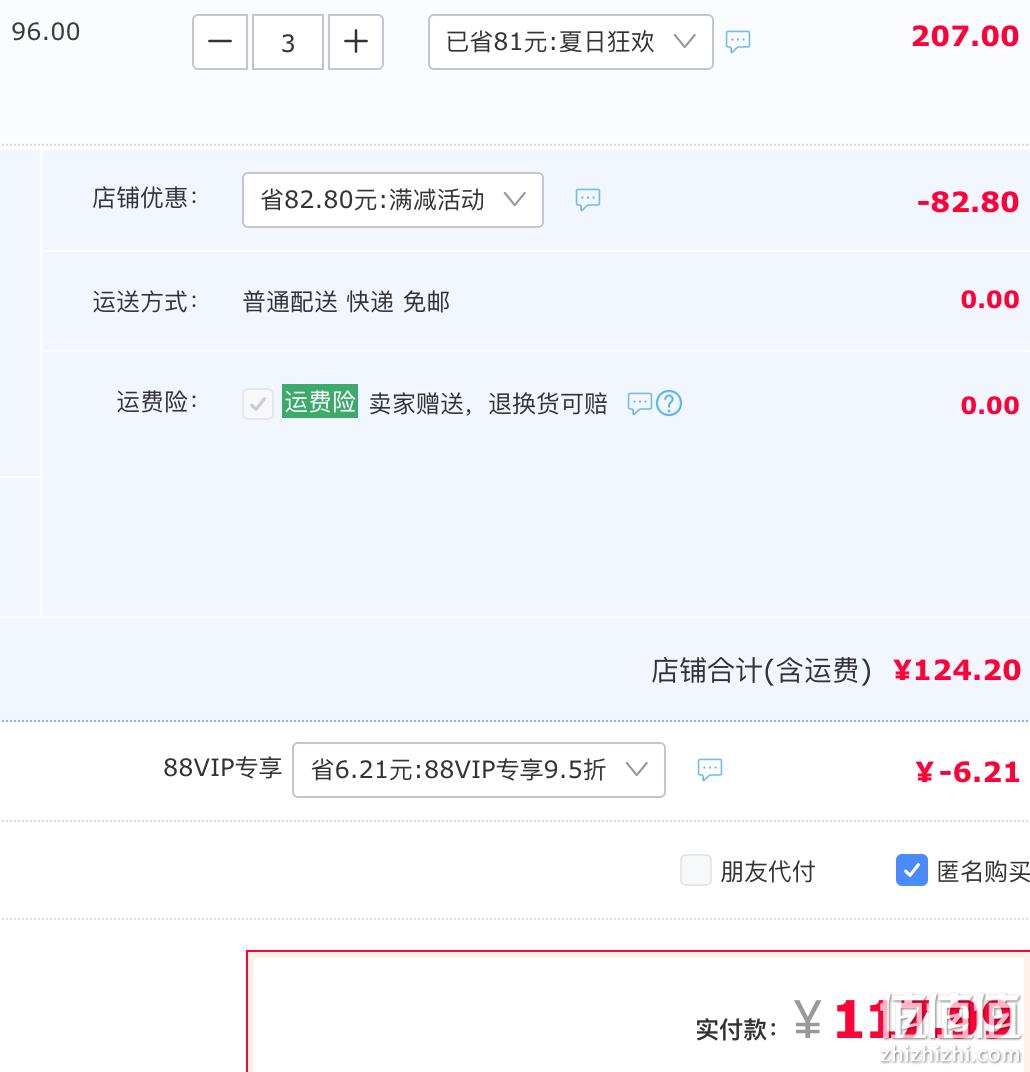Click the 207.00 item subtotal price
This screenshot has width=1030, height=1072.
pyautogui.click(x=965, y=36)
